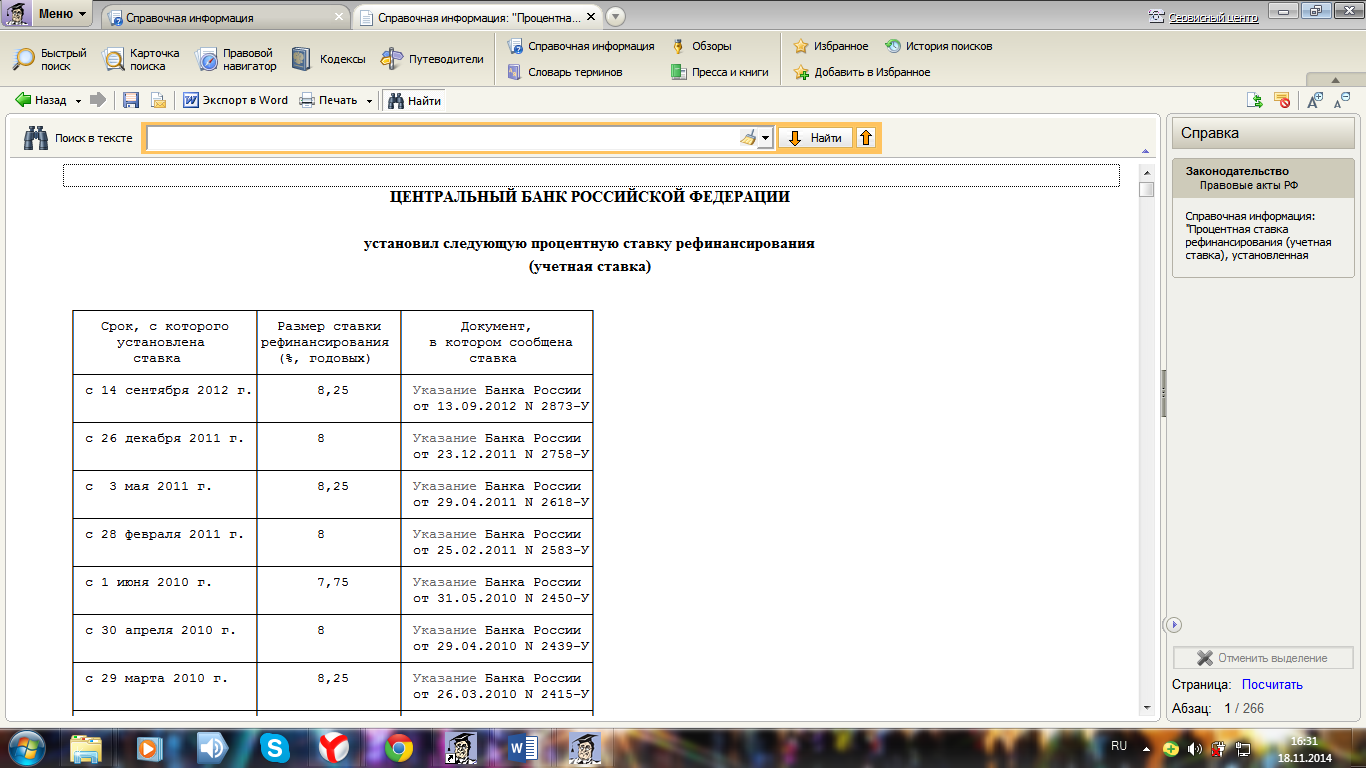
Task: Print document with Печать
Action: [x=329, y=100]
